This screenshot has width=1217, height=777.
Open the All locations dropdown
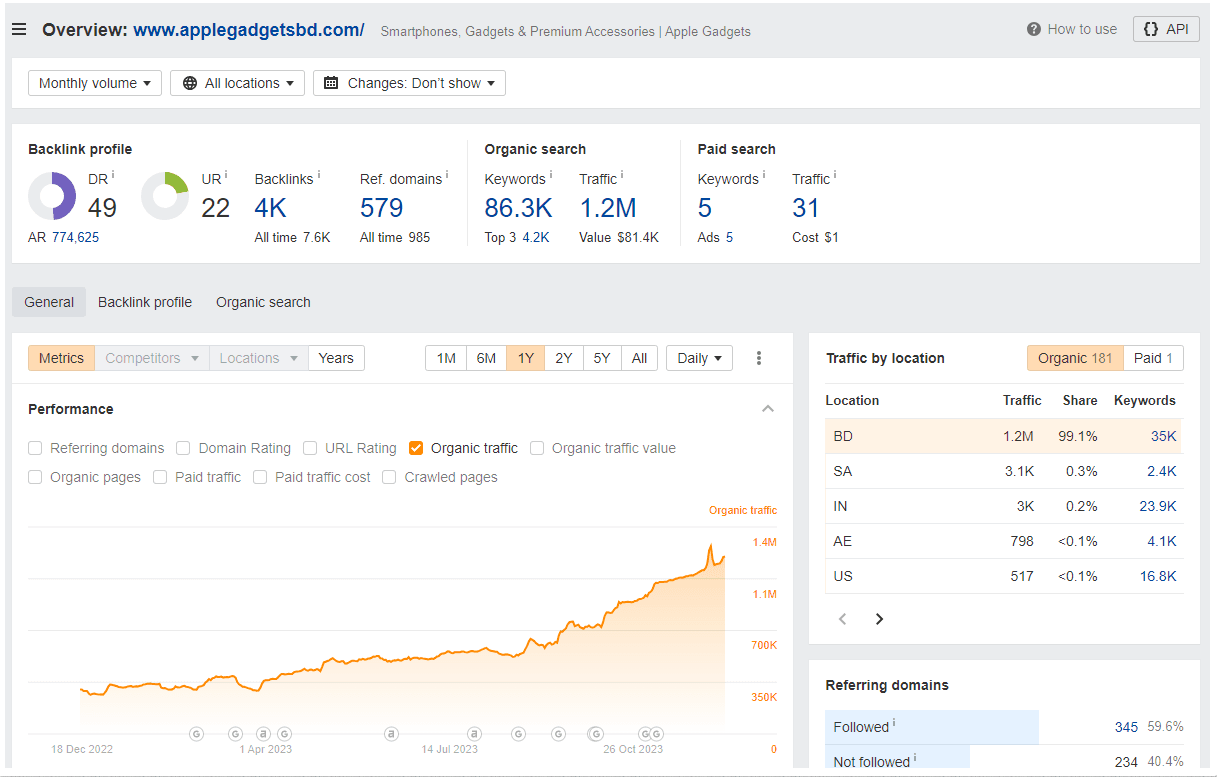click(x=237, y=83)
